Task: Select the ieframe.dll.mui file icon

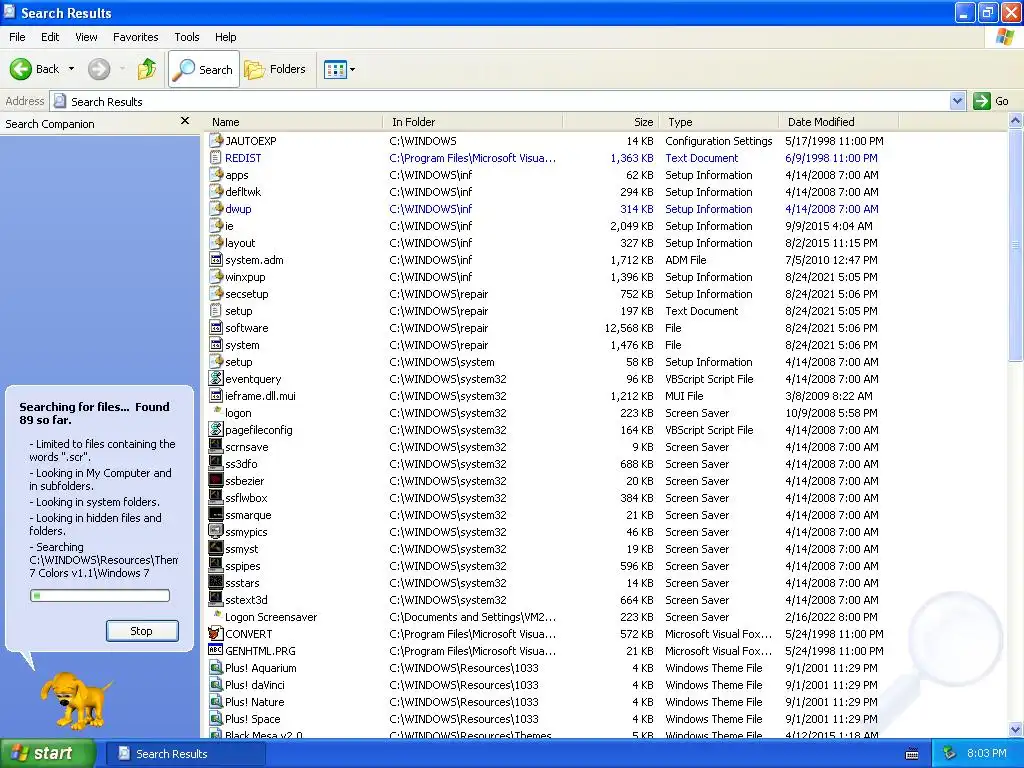Action: tap(216, 395)
